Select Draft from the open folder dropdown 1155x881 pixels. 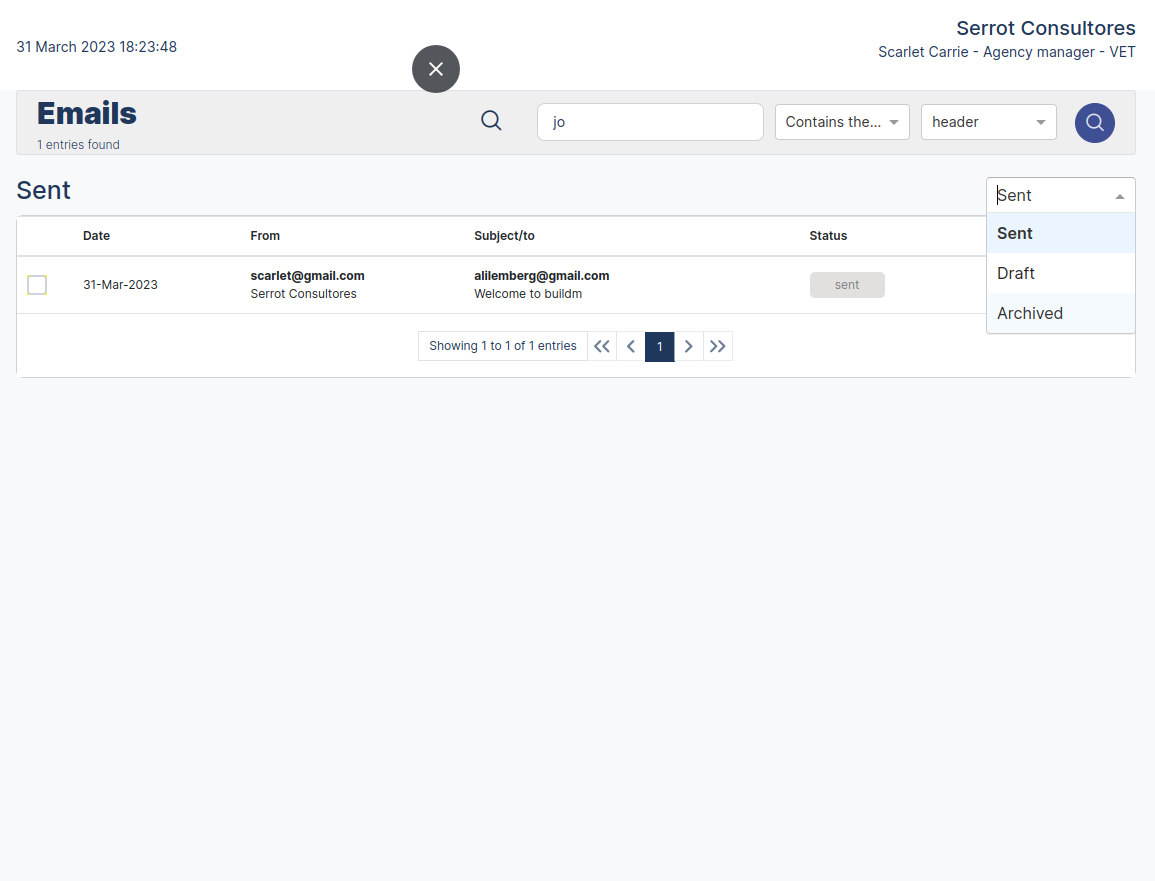[1015, 273]
